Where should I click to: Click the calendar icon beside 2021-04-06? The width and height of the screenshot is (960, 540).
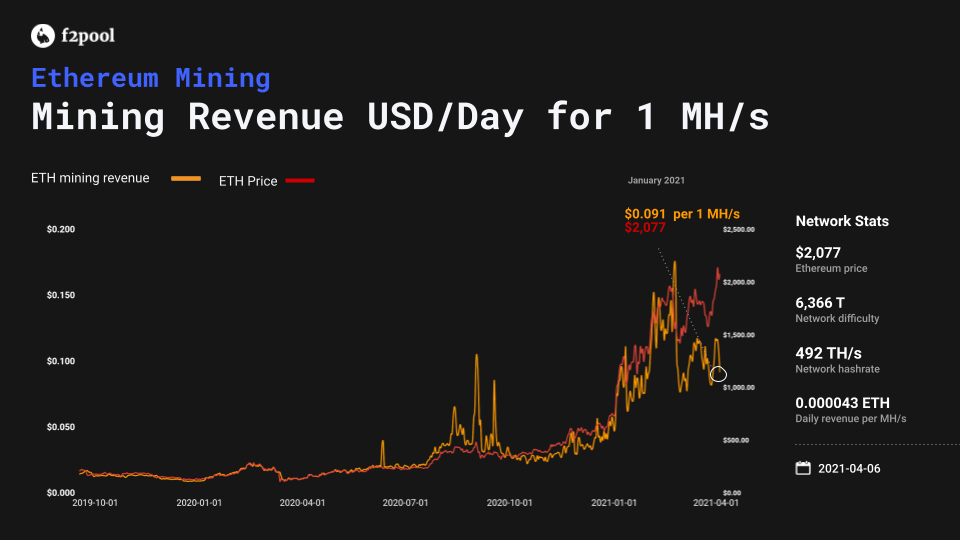tap(803, 468)
